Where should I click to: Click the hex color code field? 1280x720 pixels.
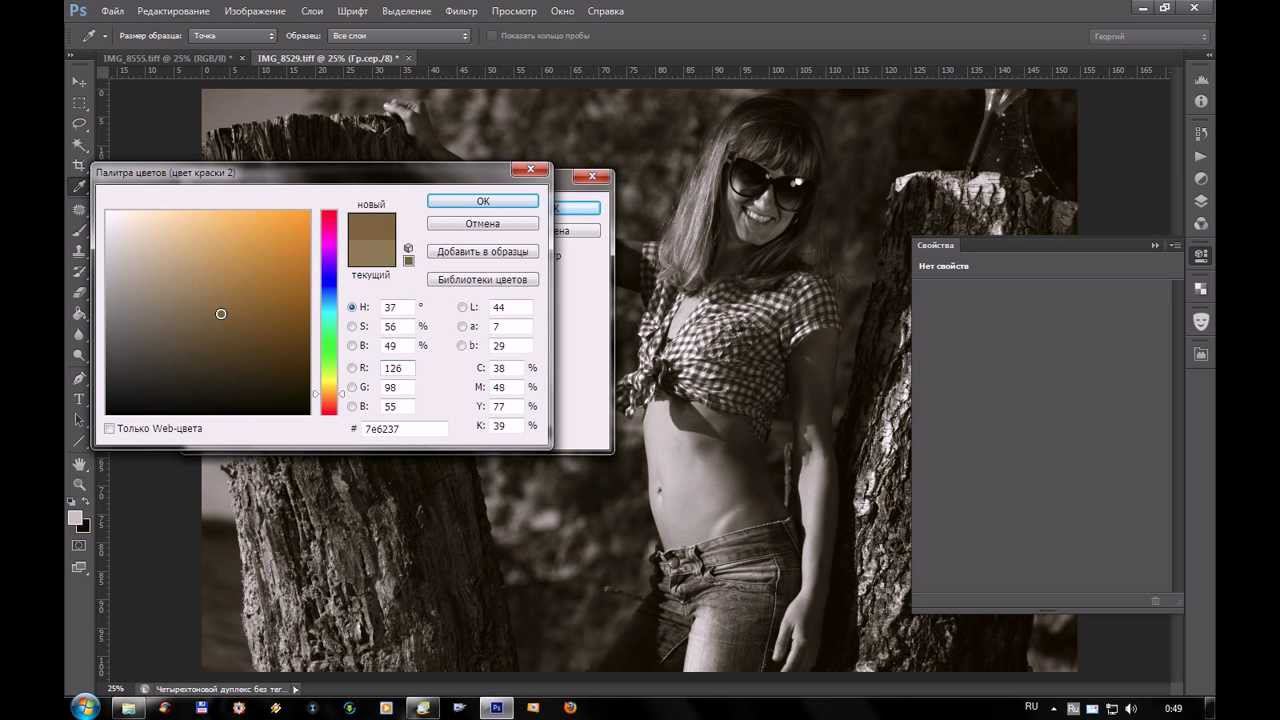pyautogui.click(x=404, y=429)
